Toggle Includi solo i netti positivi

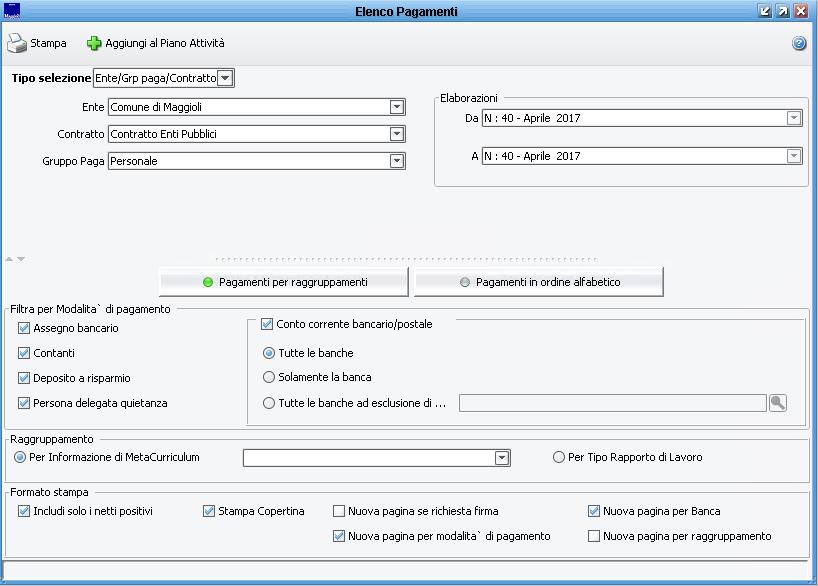23,511
